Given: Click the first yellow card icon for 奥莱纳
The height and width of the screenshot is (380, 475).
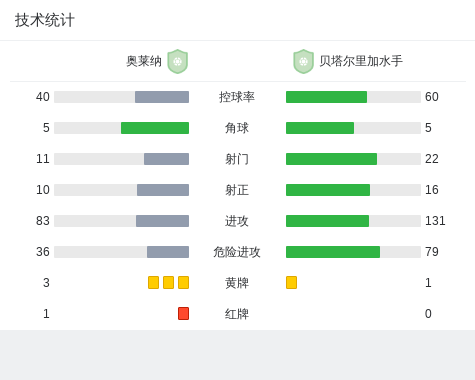Looking at the screenshot, I should click(153, 282).
